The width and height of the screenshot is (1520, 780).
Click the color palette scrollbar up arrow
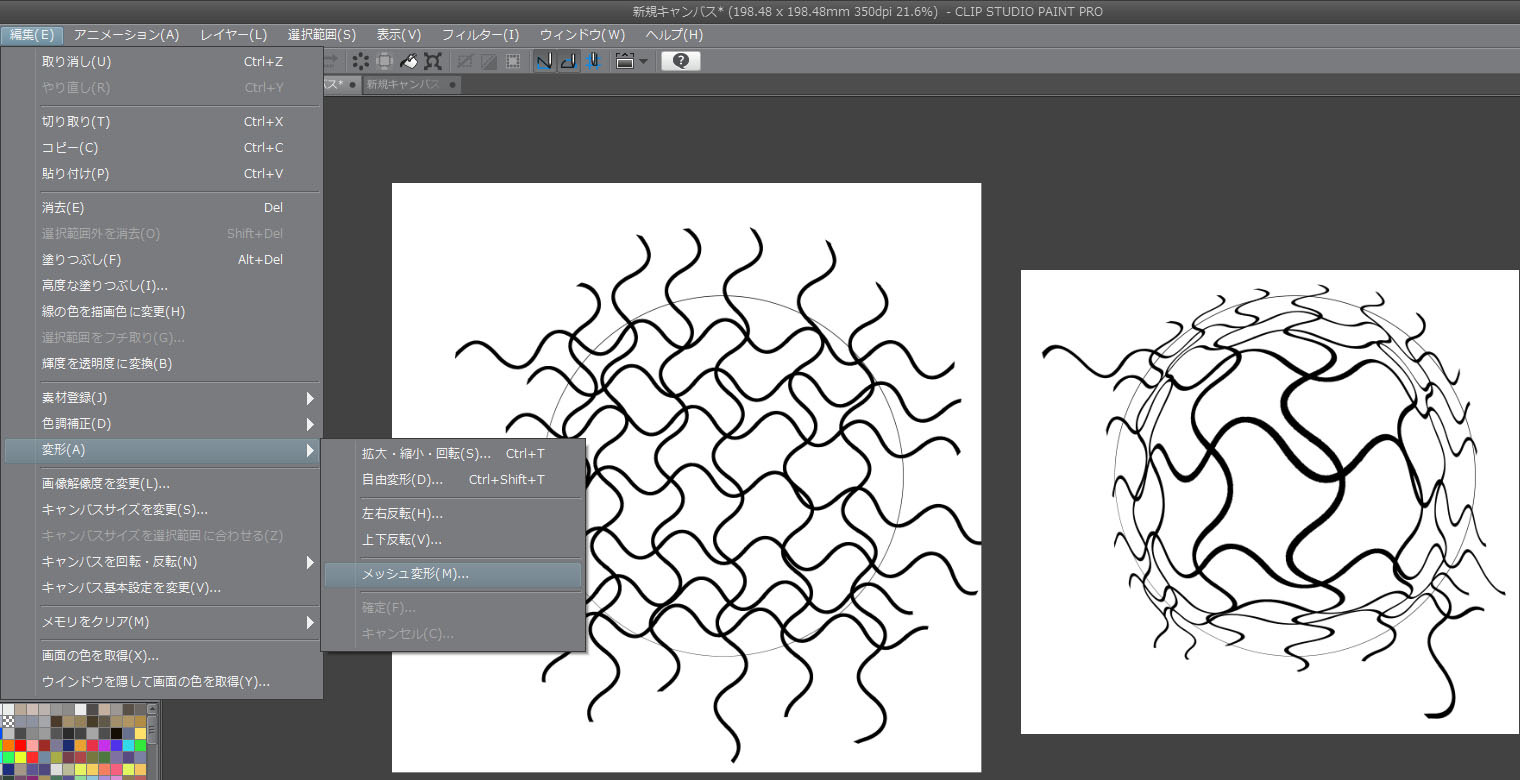point(153,710)
